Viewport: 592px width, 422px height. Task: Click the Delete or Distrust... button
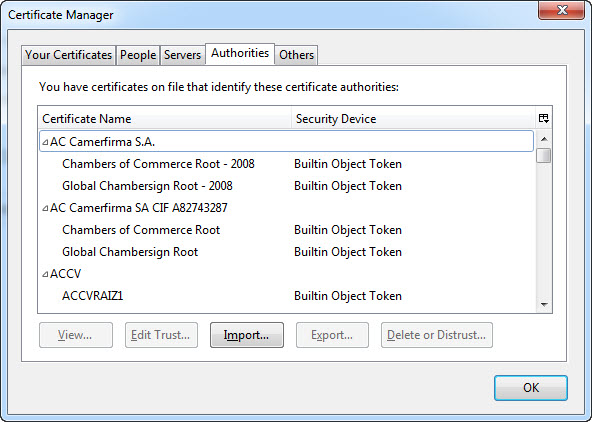coord(437,335)
